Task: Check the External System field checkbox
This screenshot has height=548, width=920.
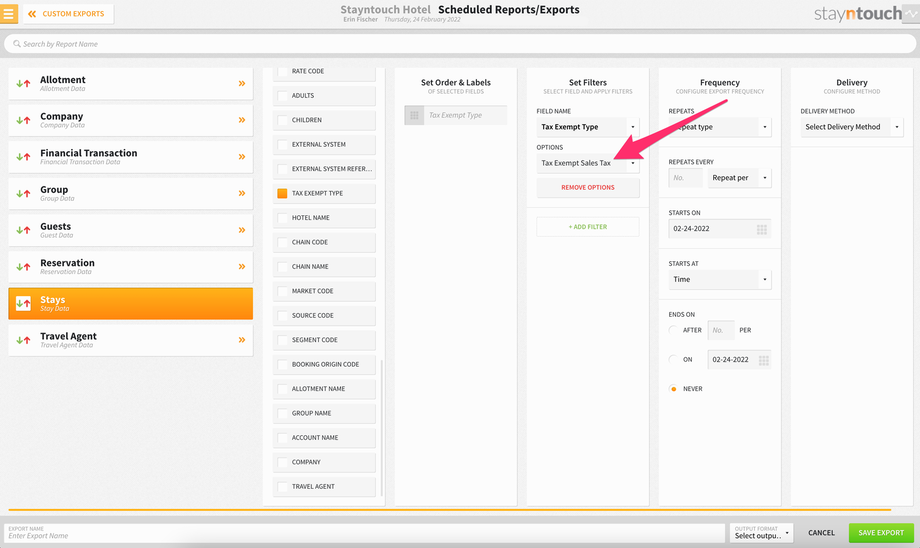Action: (x=282, y=144)
